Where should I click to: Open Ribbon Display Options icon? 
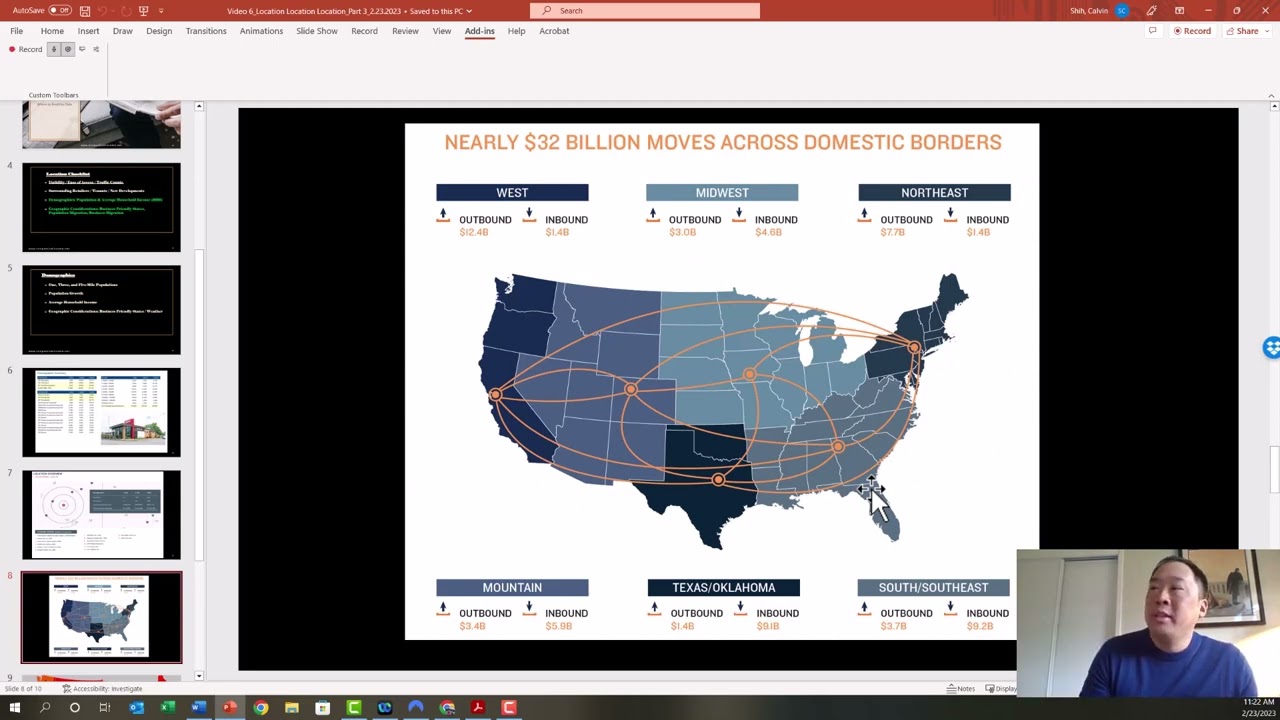1180,10
